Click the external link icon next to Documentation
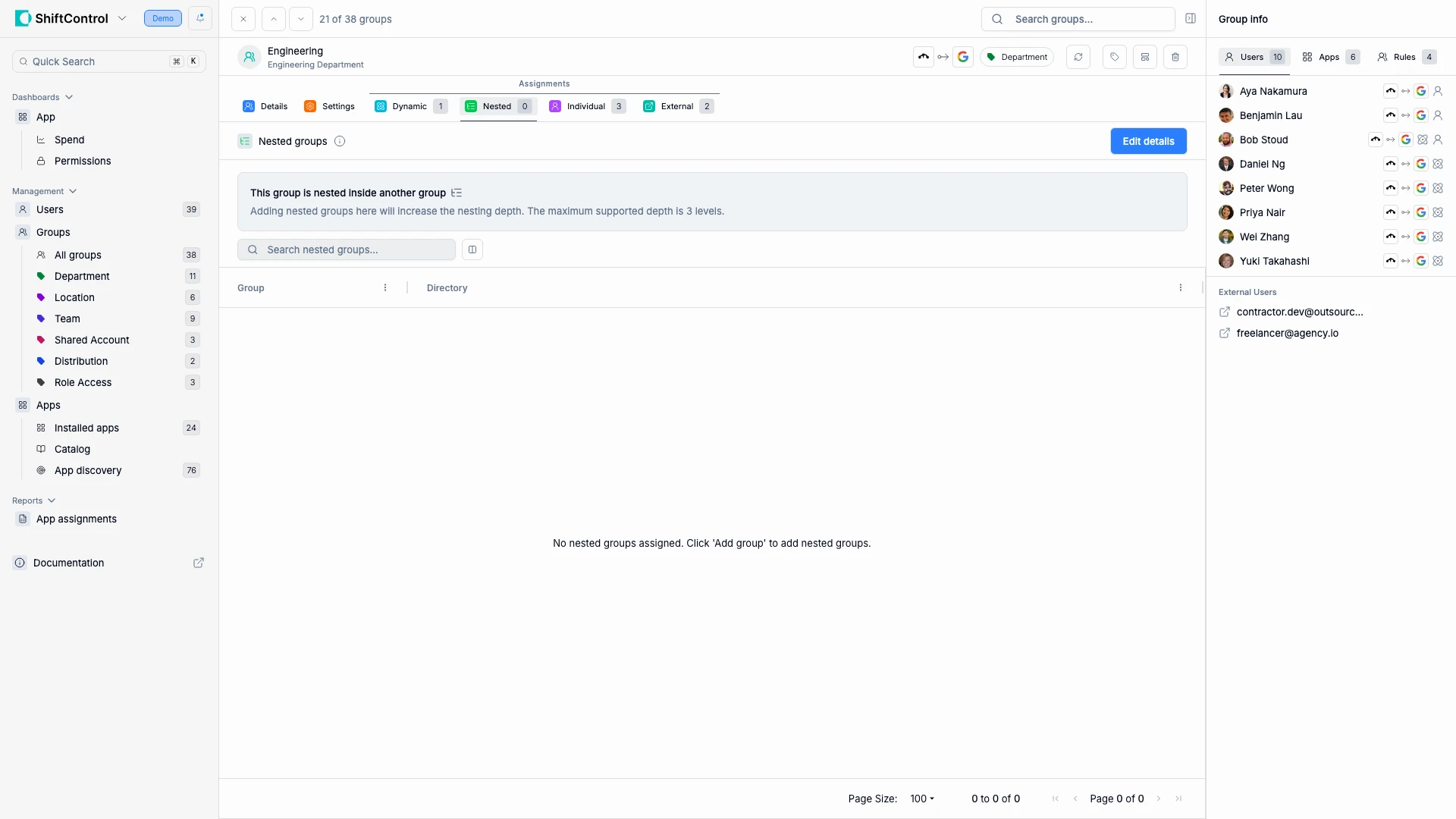The image size is (1456, 819). 199,563
